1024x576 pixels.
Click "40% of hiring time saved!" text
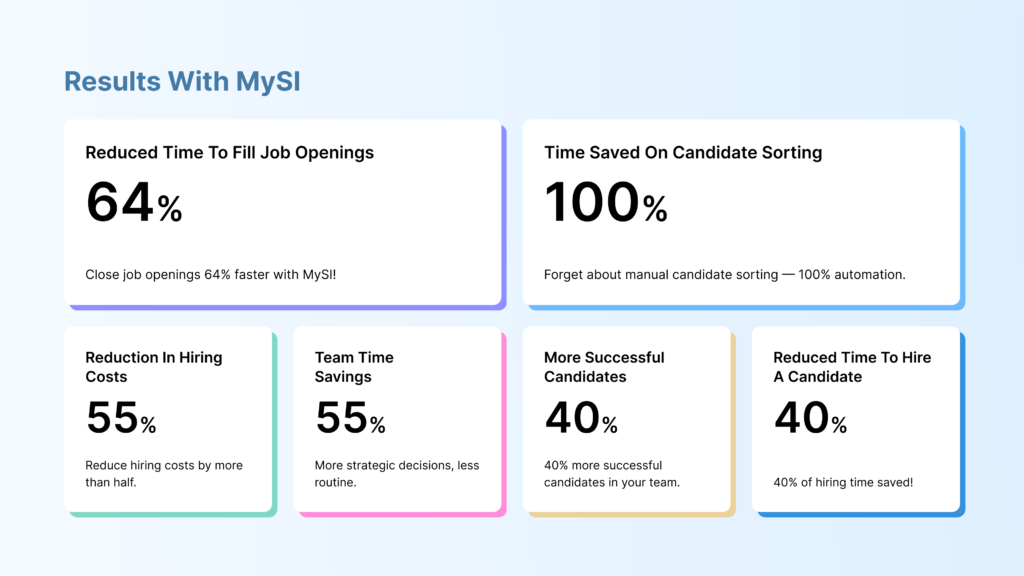click(x=843, y=483)
